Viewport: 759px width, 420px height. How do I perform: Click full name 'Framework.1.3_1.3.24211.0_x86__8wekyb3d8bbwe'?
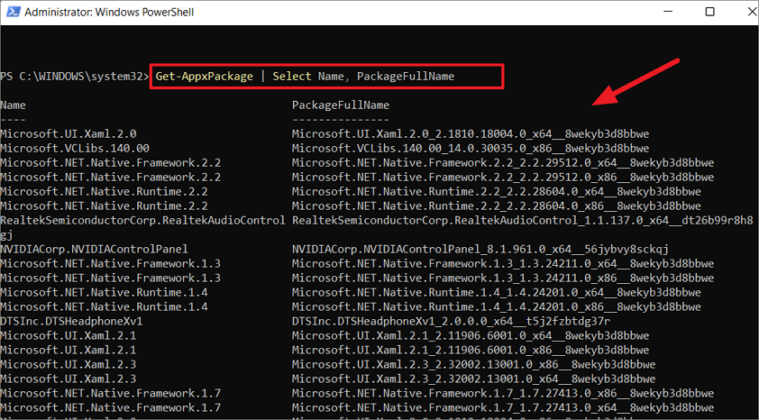pos(503,278)
